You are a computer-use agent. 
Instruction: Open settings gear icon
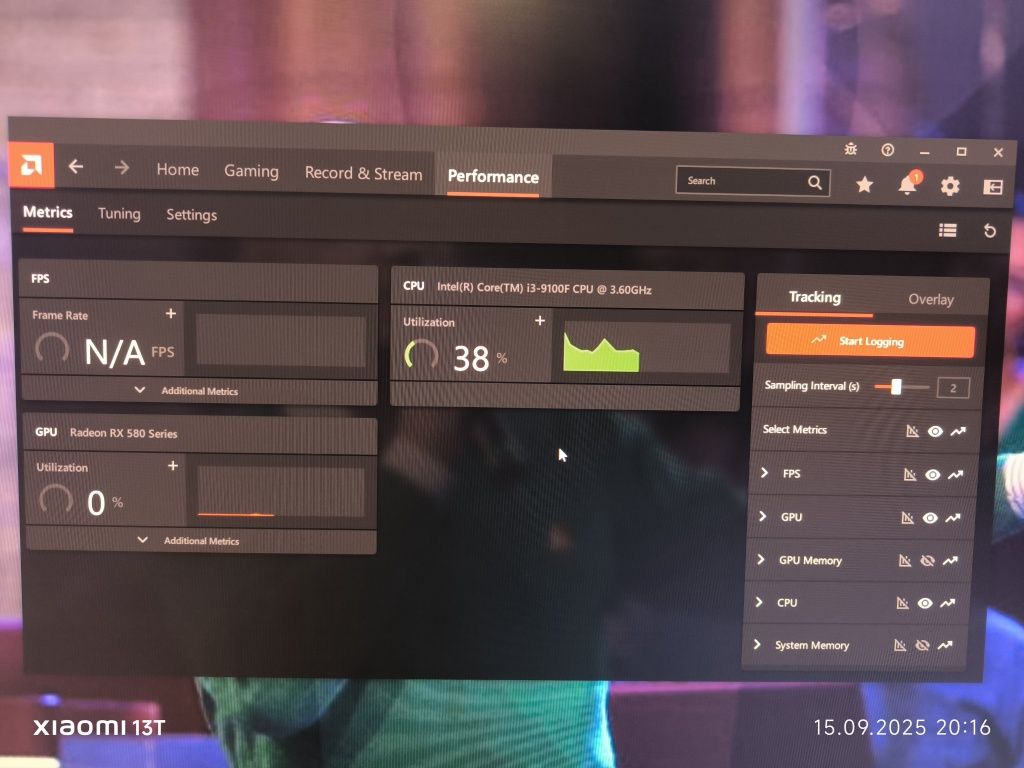point(950,186)
